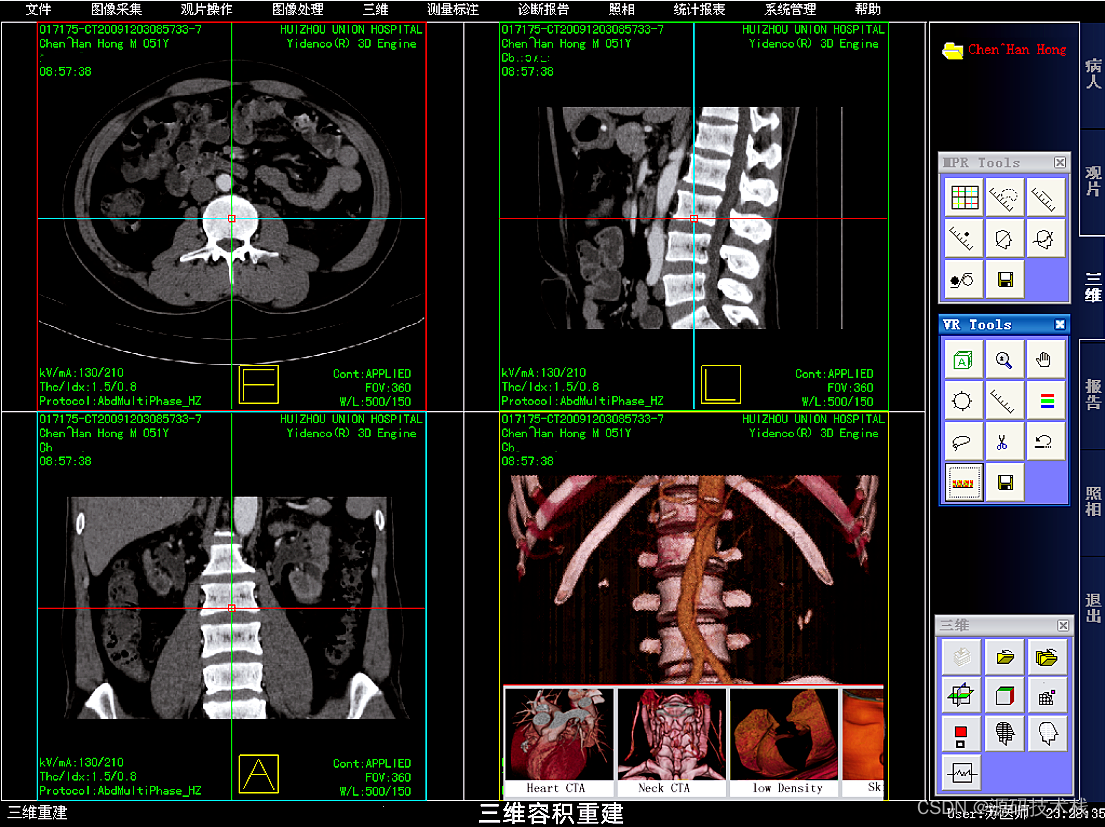
Task: Click the plain head outline icon
Action: coord(1047,735)
